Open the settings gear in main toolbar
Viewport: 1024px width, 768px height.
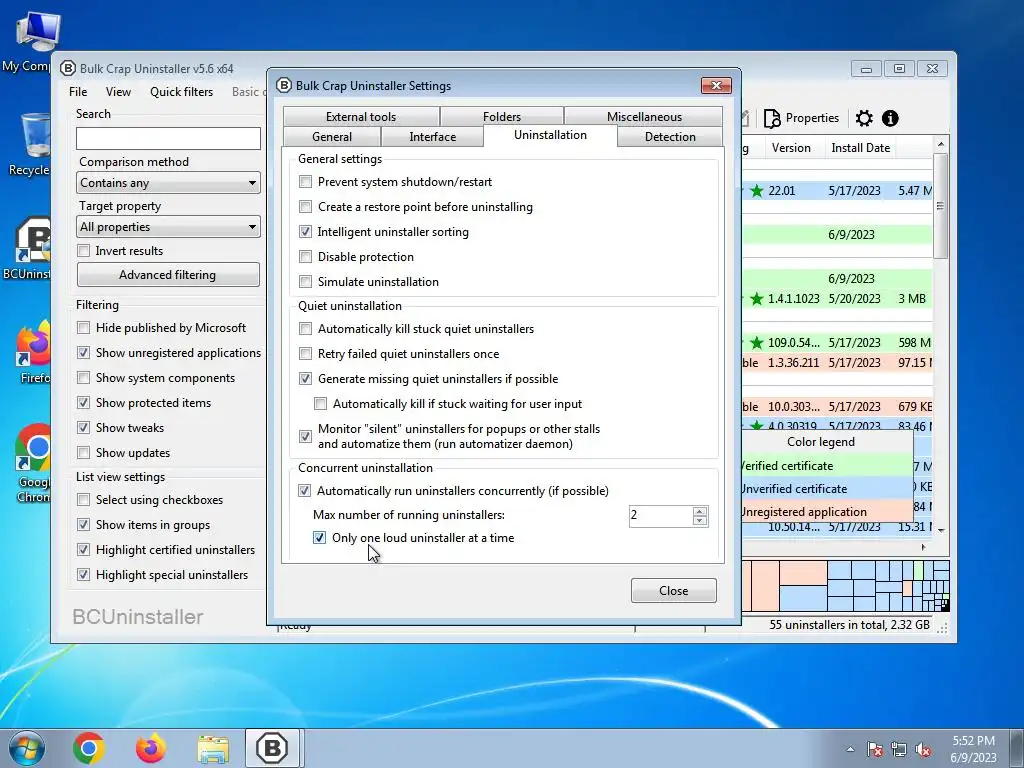(863, 118)
